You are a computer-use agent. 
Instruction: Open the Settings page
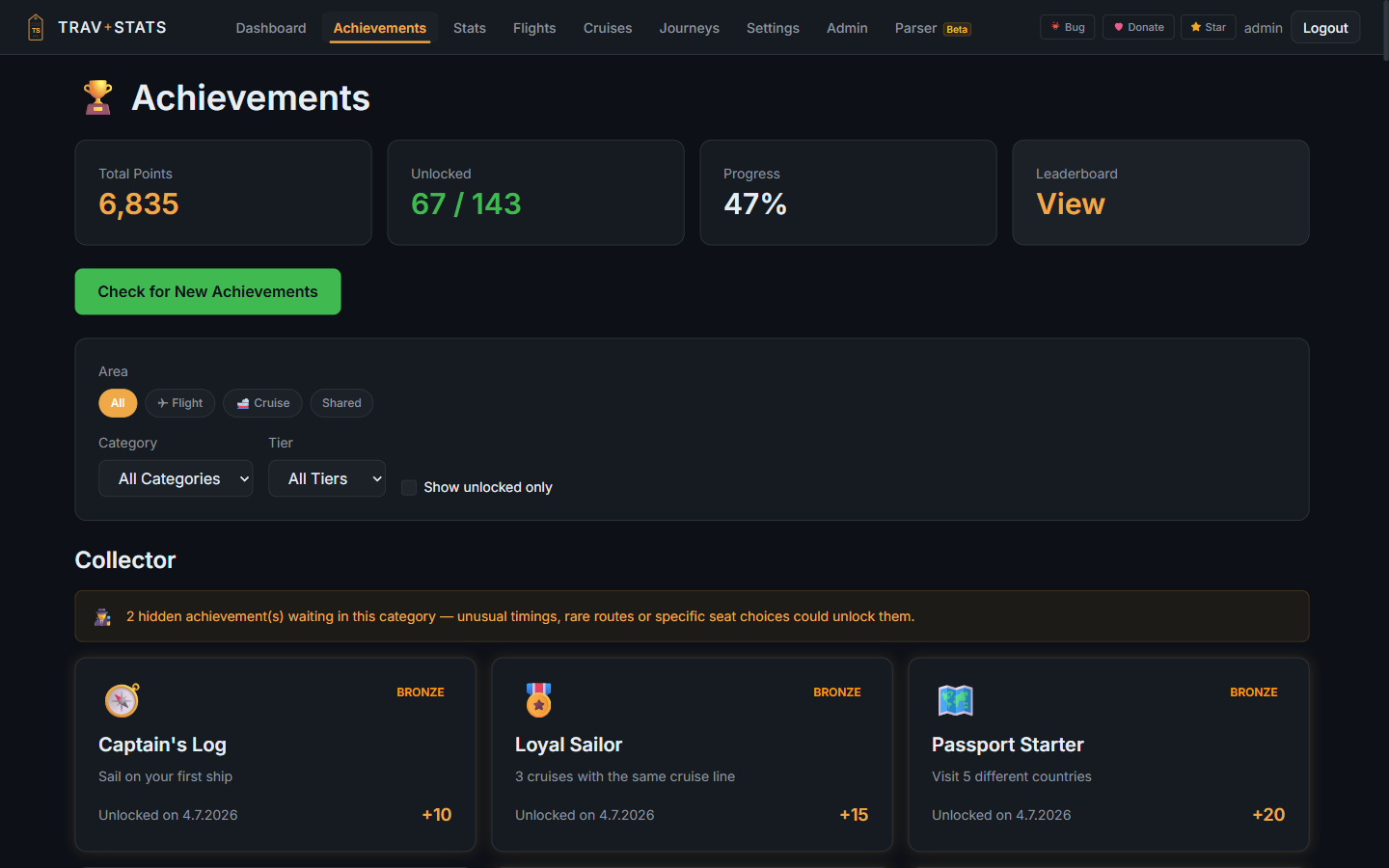click(x=773, y=28)
